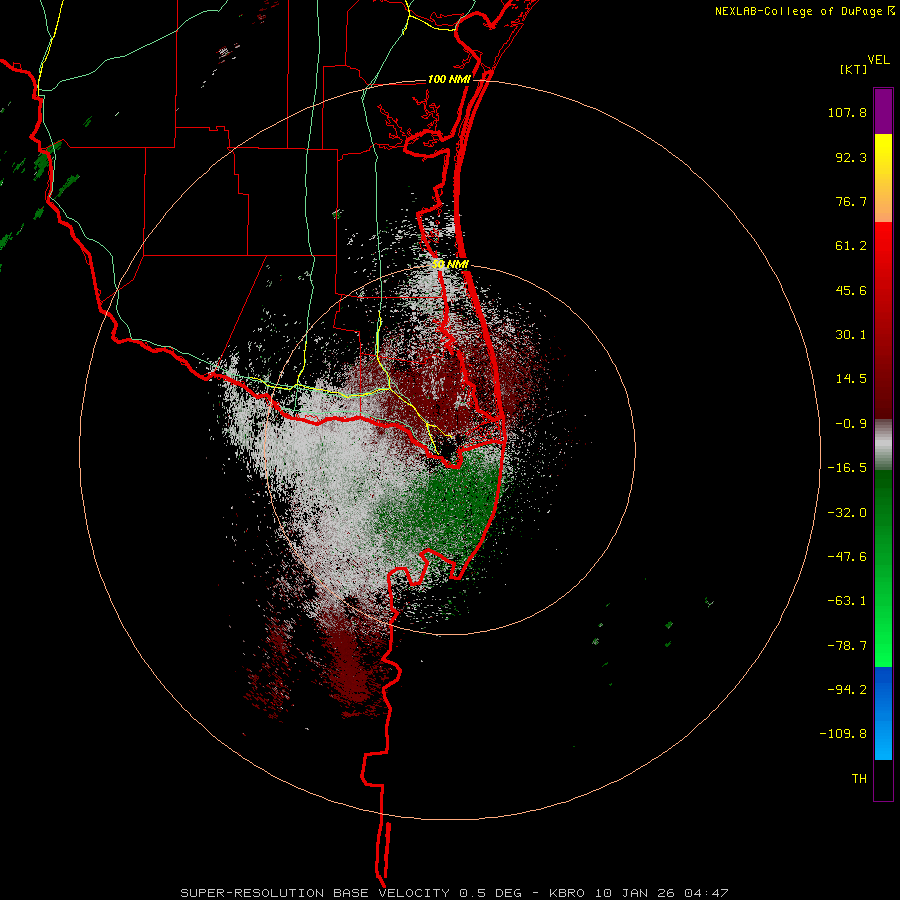Click the 76.7 velocity scale value
The width and height of the screenshot is (900, 900).
pos(851,201)
